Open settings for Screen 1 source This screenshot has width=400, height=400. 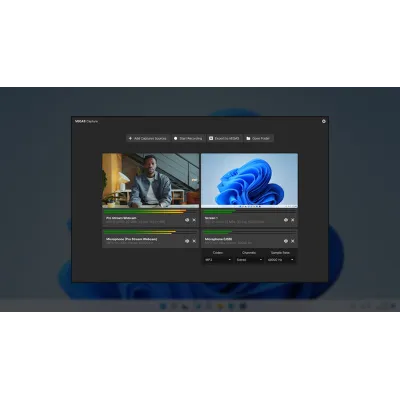point(286,220)
